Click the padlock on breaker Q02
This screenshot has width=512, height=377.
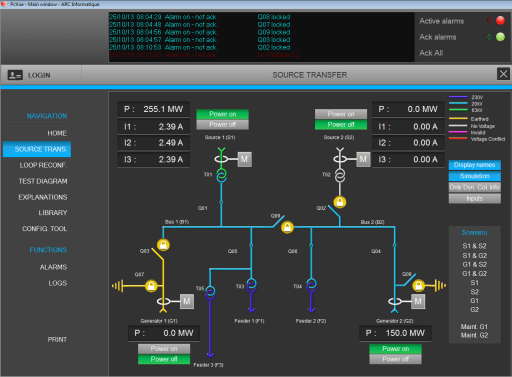340,202
